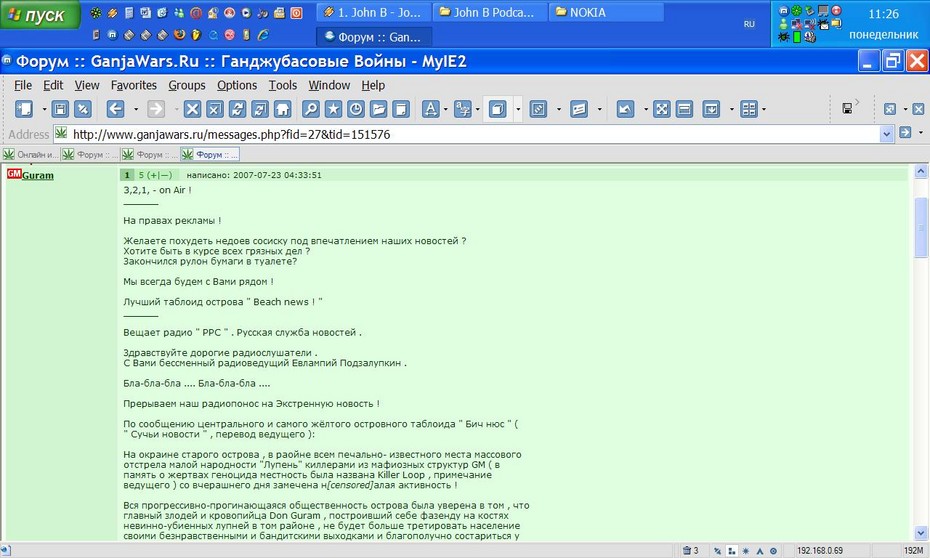Viewport: 930px width, 558px height.
Task: Expand the Tile windows dropdown arrow
Action: 763,109
